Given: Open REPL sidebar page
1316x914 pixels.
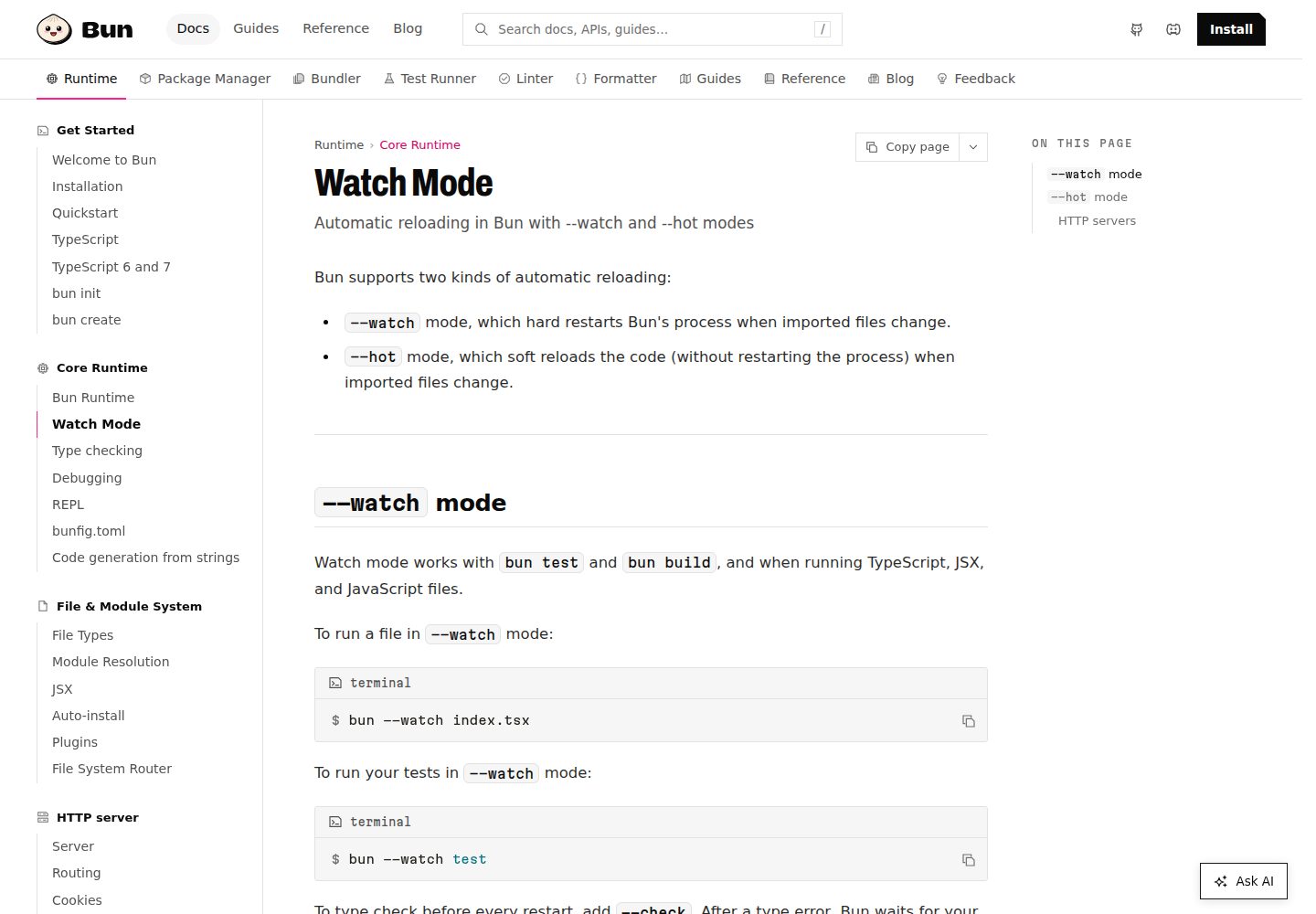Looking at the screenshot, I should click(68, 505).
